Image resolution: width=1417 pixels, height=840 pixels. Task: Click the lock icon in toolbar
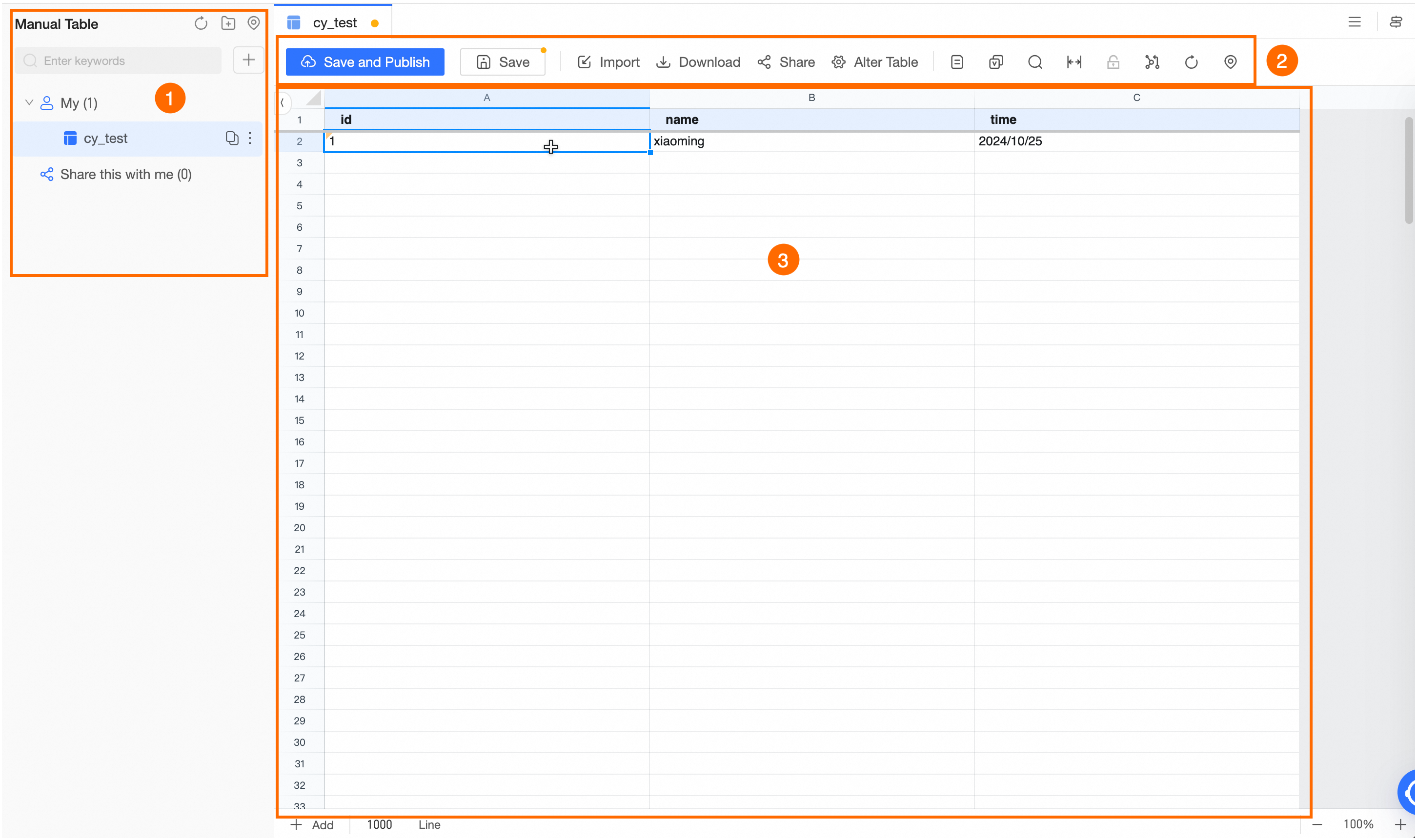pos(1113,61)
